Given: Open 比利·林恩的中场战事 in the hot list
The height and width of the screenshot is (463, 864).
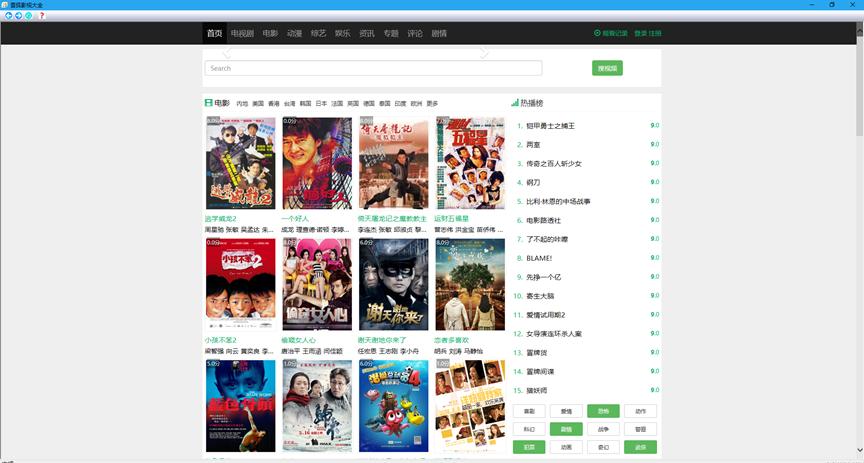Looking at the screenshot, I should [558, 201].
